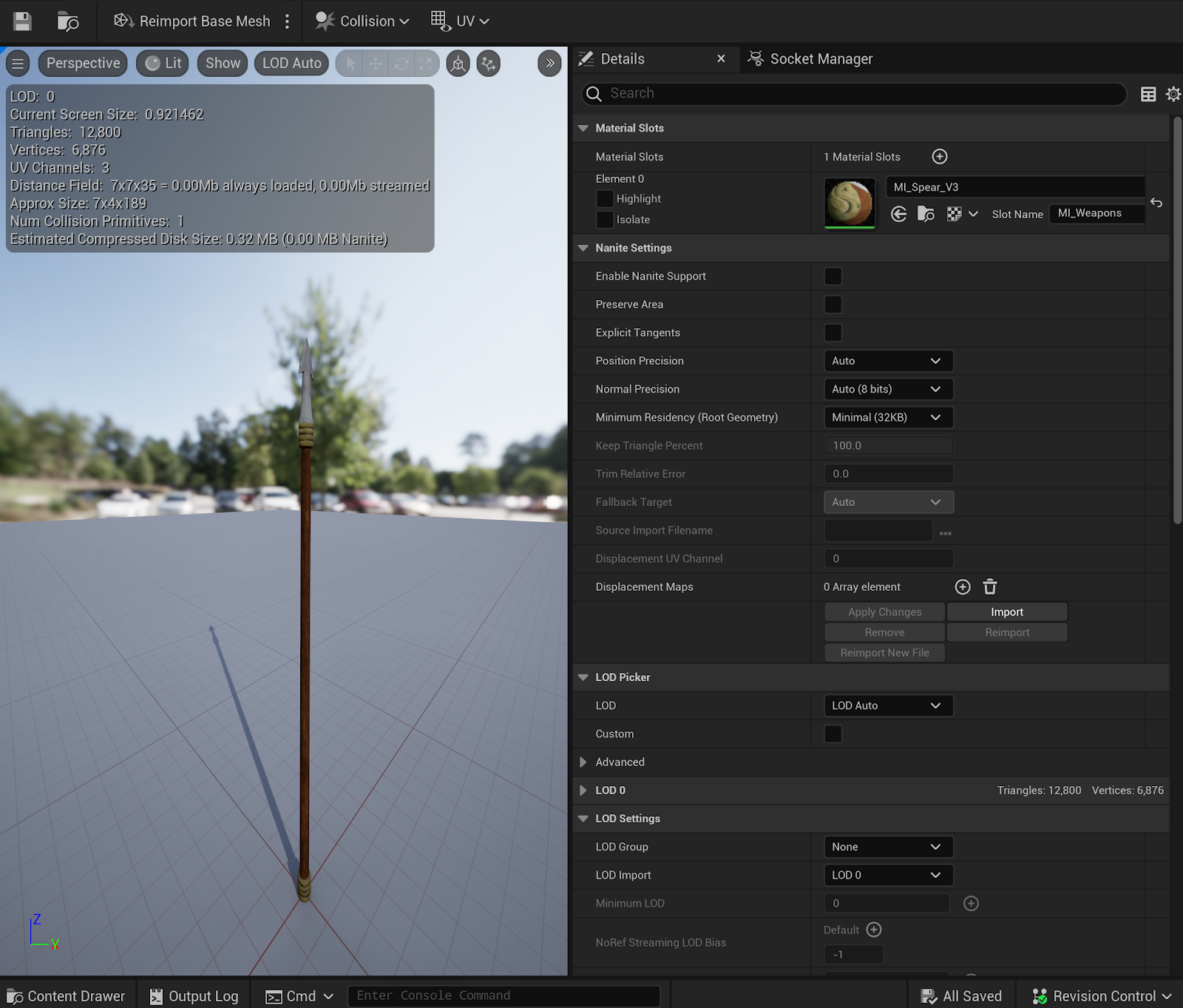This screenshot has height=1008, width=1183.
Task: Open the Perspective view menu
Action: pyautogui.click(x=83, y=64)
